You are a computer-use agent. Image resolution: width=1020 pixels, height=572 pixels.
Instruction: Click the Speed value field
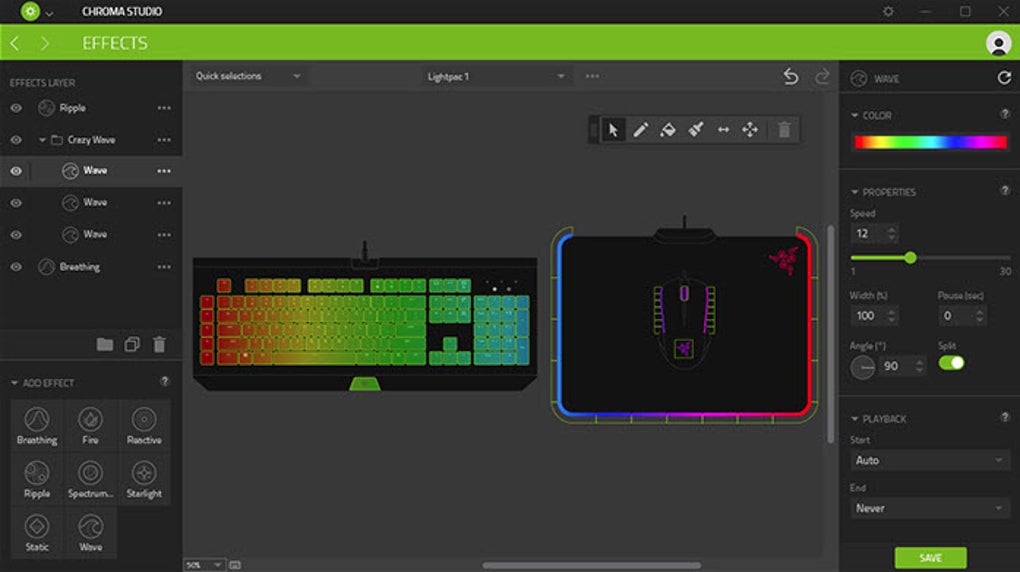[x=875, y=233]
